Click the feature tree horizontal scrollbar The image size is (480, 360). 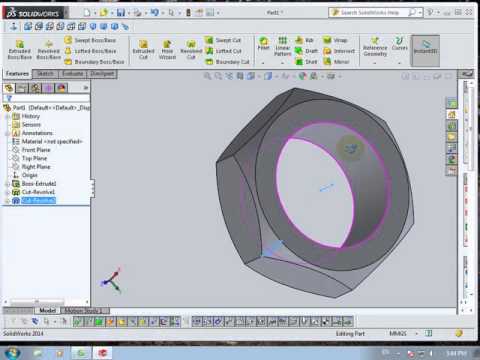[37, 302]
